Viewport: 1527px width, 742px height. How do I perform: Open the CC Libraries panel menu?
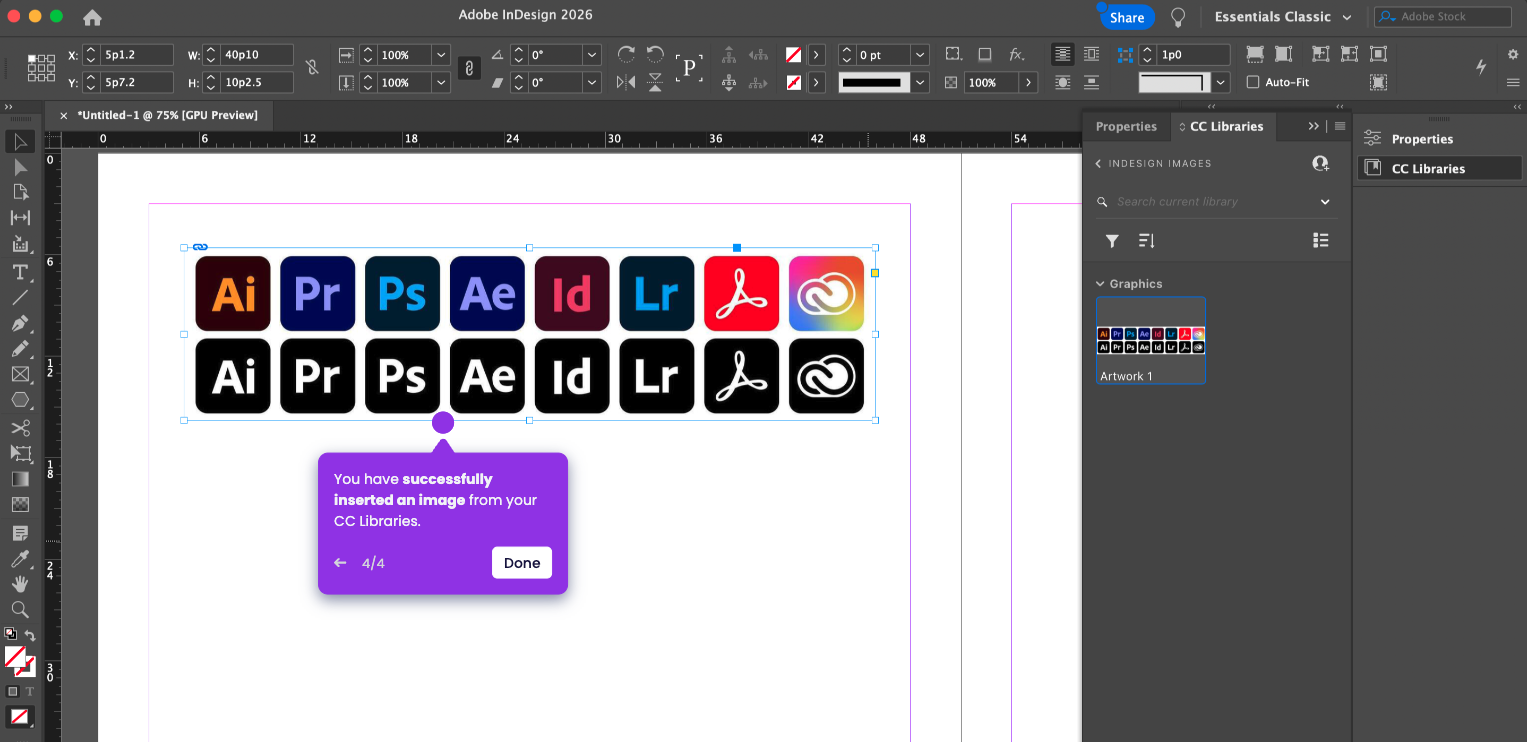pos(1340,126)
